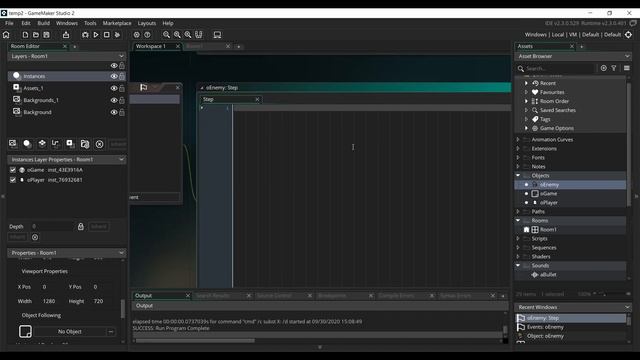Open the Help toolbar icon
The image size is (640, 360).
(147, 35)
